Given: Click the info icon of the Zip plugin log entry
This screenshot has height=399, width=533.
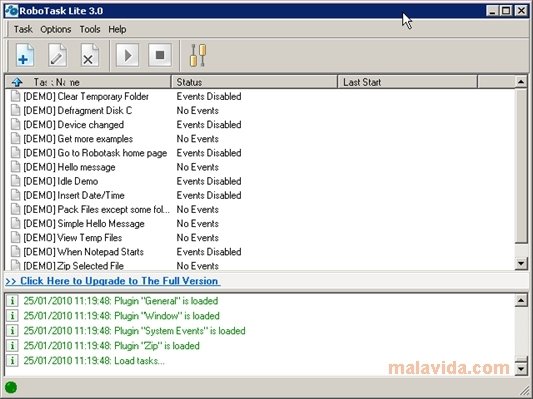Looking at the screenshot, I should [x=12, y=346].
